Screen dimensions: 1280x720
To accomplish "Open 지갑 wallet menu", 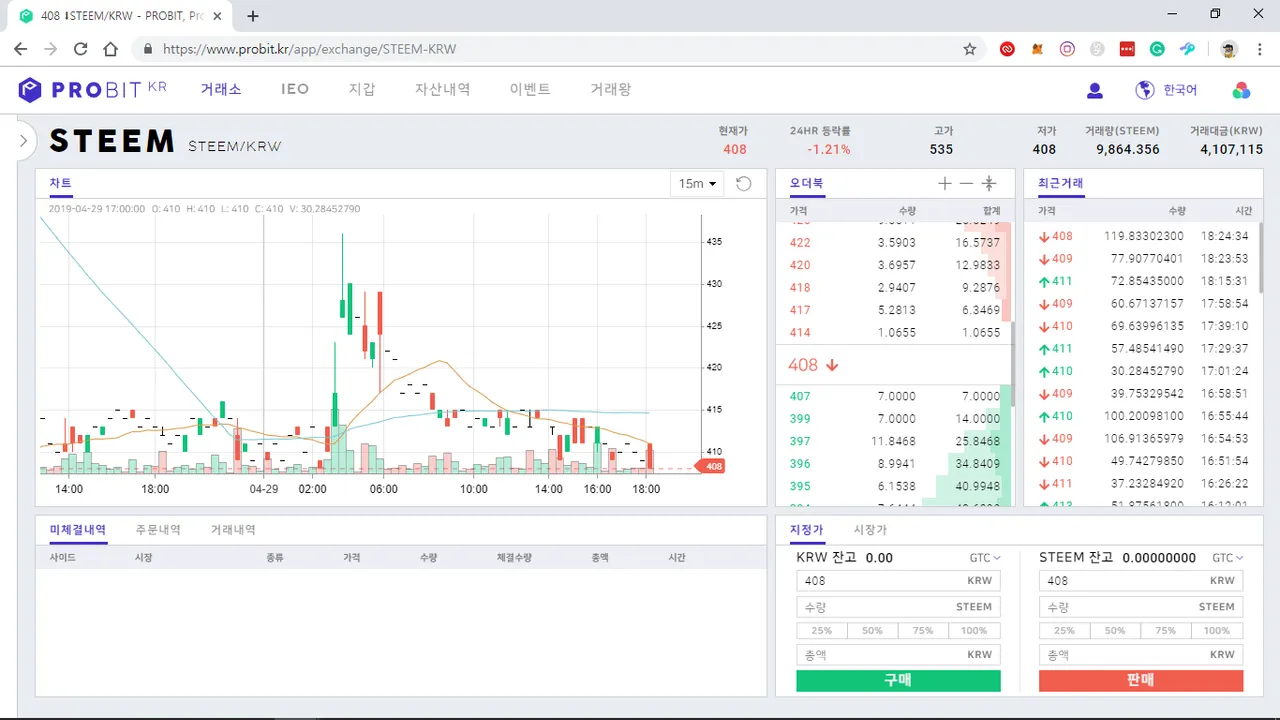I will [x=362, y=89].
